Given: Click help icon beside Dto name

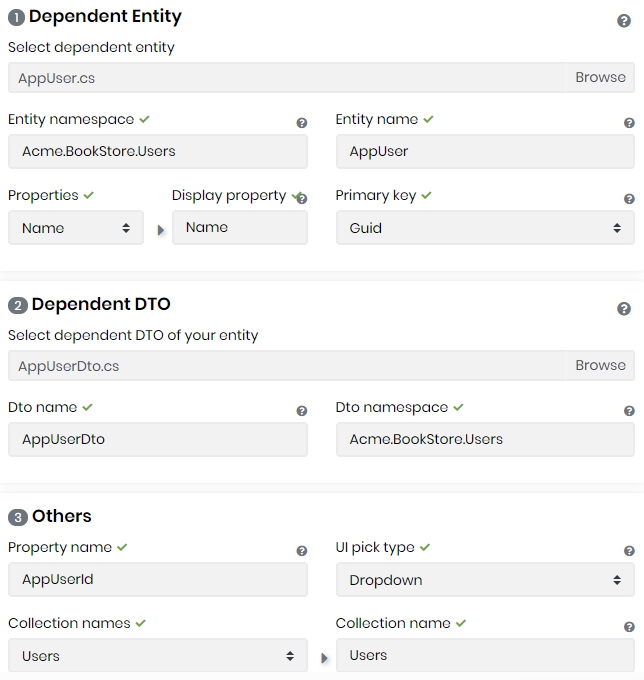Looking at the screenshot, I should pos(302,411).
